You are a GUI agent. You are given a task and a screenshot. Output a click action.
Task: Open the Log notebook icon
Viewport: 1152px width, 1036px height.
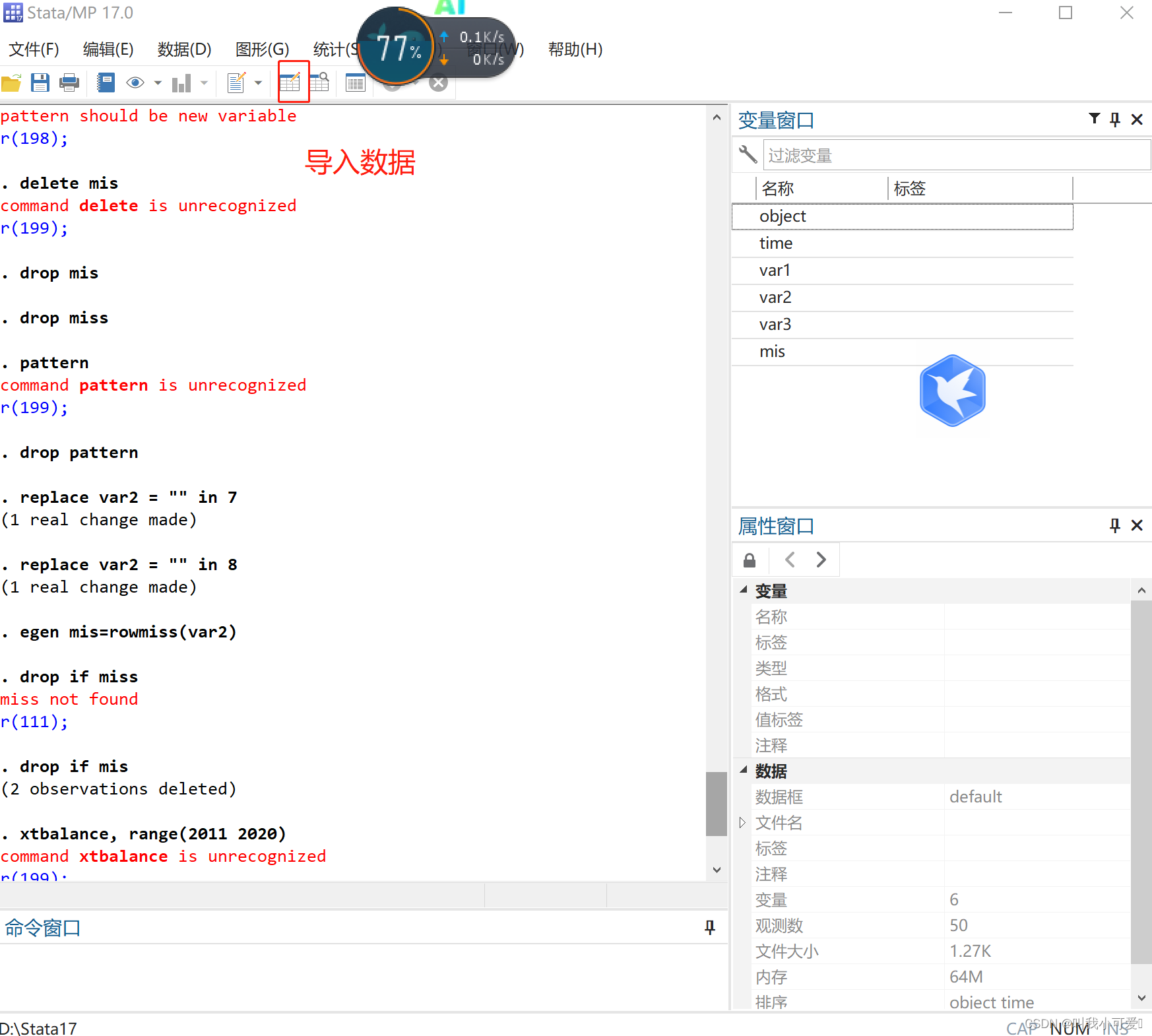tap(106, 83)
